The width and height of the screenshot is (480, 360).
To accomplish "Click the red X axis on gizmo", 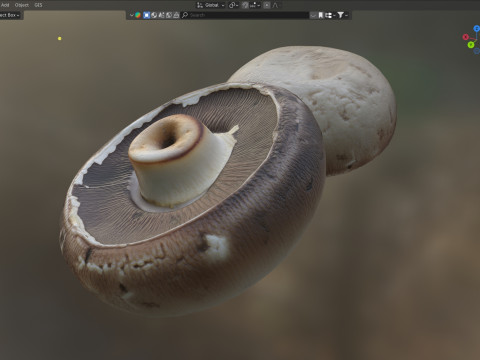I will point(466,37).
